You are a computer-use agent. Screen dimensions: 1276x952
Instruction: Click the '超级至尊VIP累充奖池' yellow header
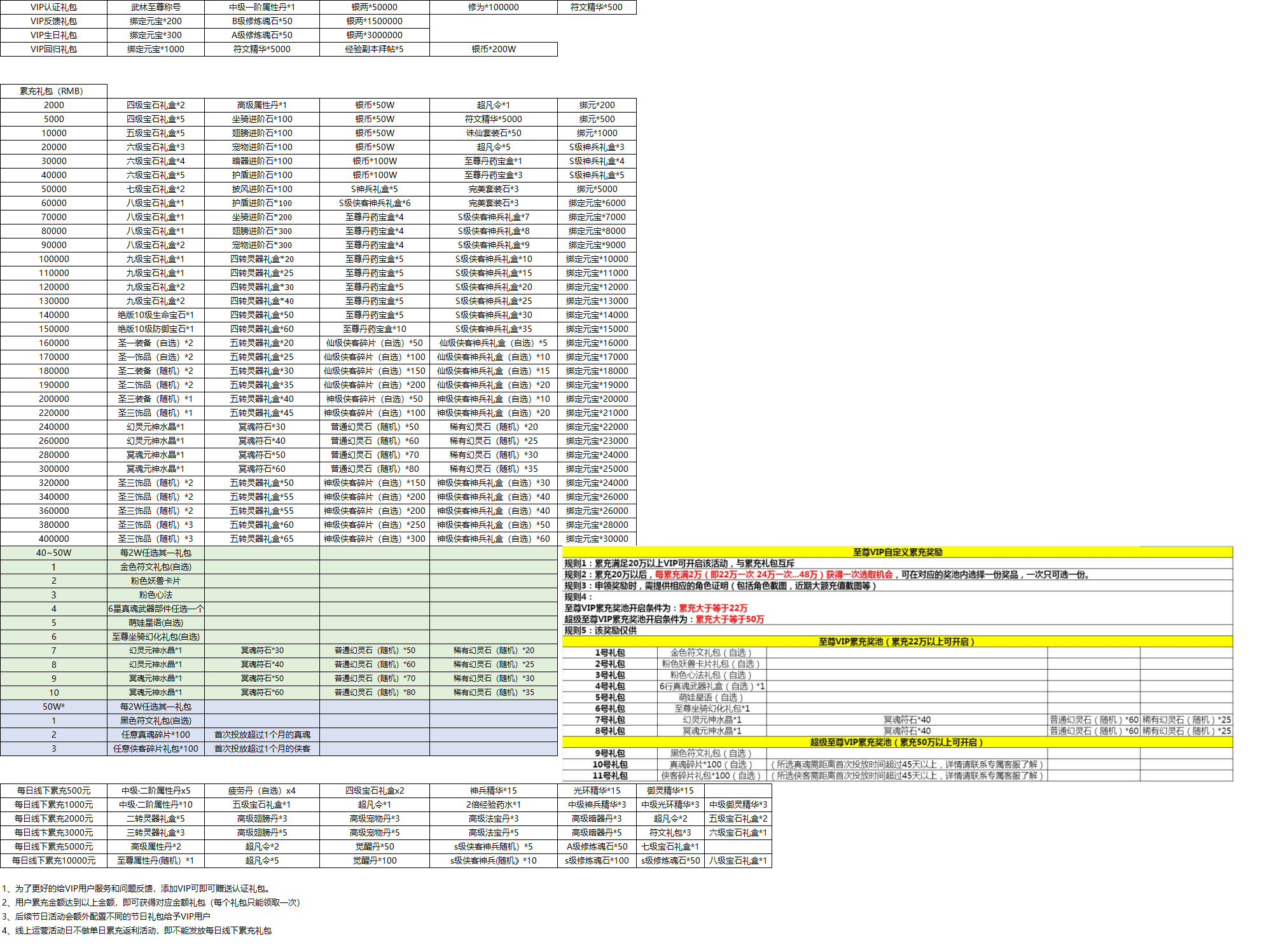898,742
